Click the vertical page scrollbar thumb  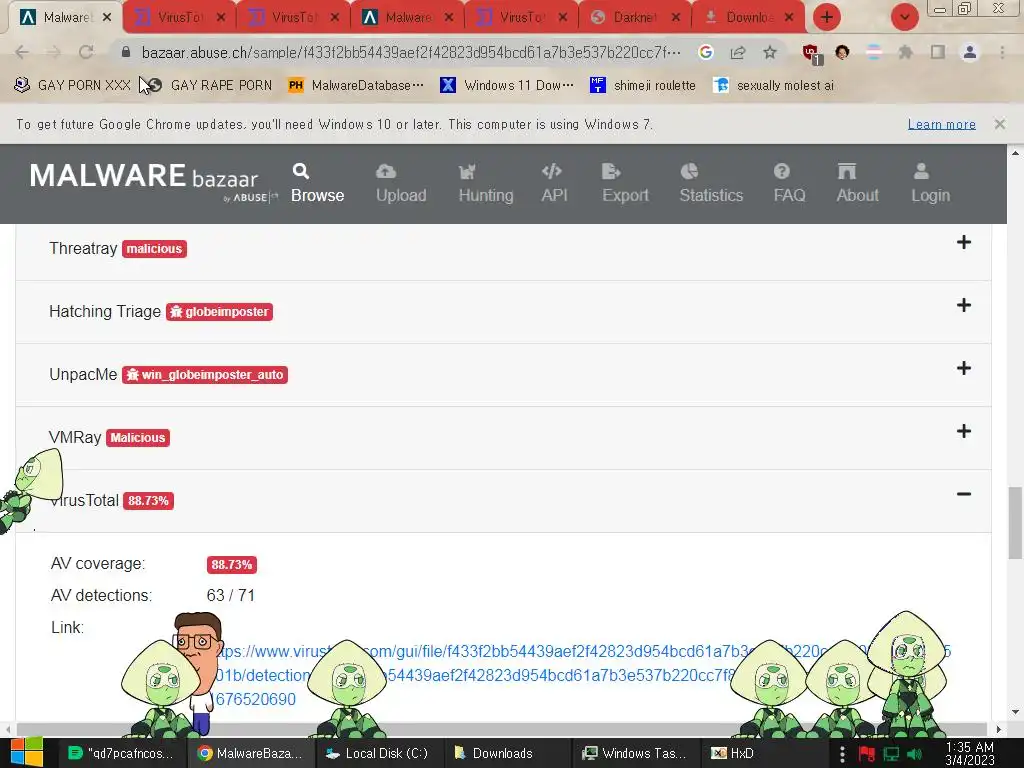[x=1015, y=522]
